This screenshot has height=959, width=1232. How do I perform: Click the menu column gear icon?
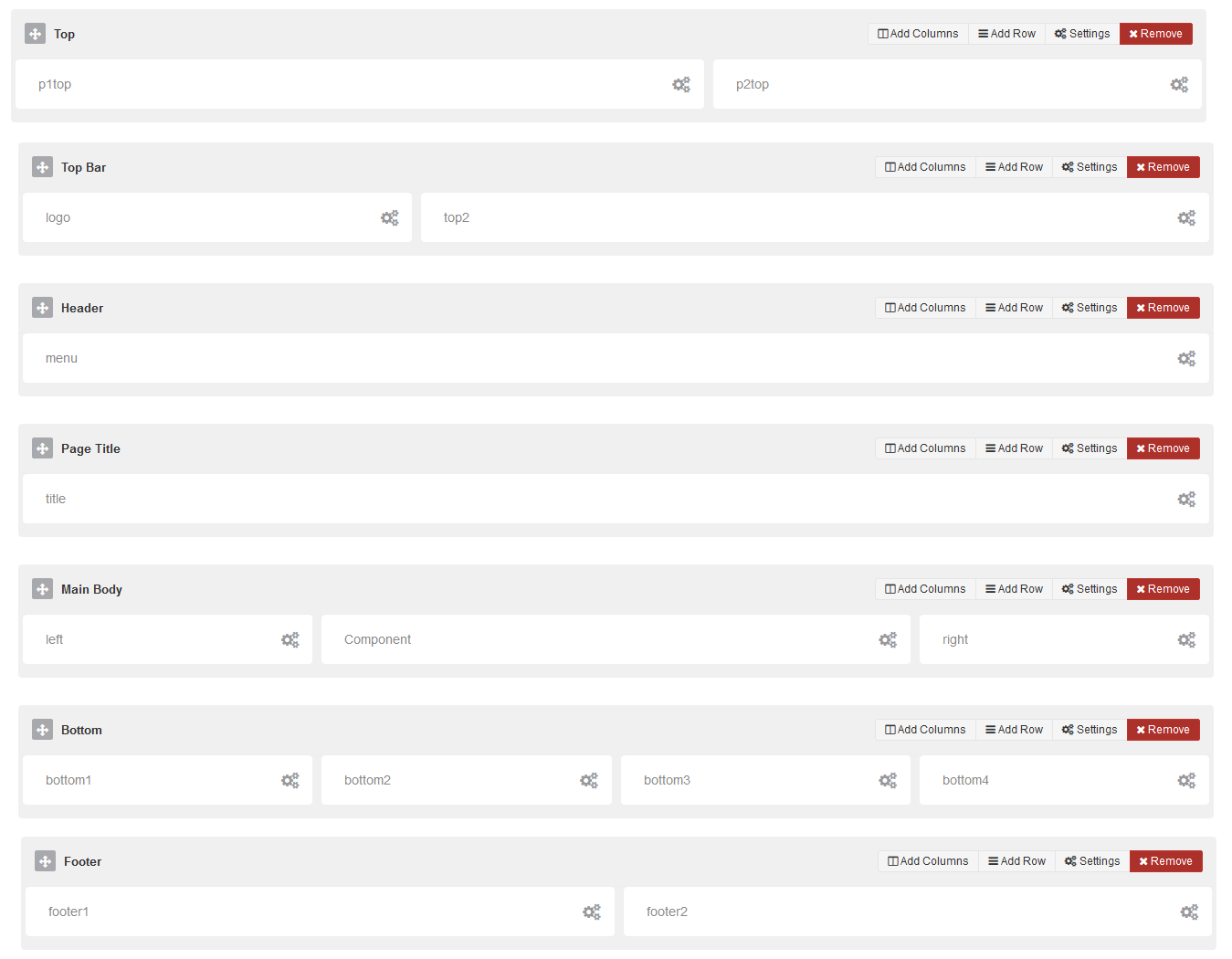click(1186, 358)
